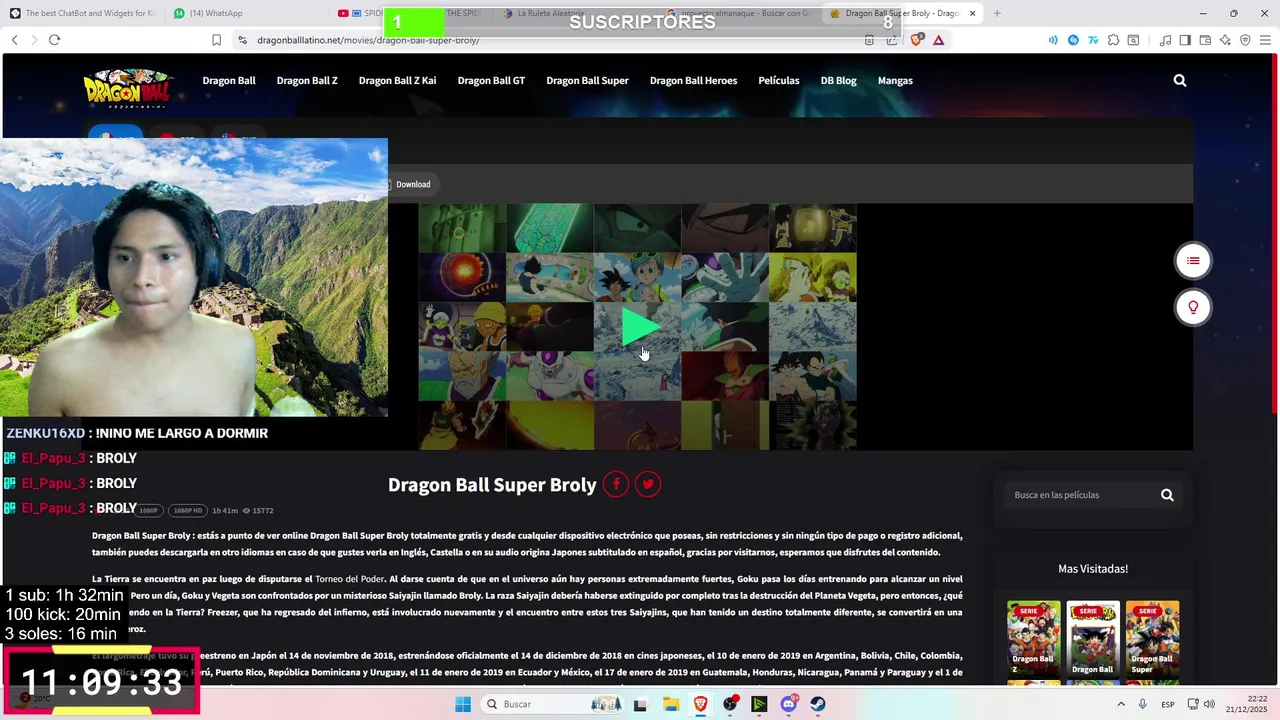Screen dimensions: 1280x720
Task: Open the Brave VPN shield icon
Action: [1245, 40]
